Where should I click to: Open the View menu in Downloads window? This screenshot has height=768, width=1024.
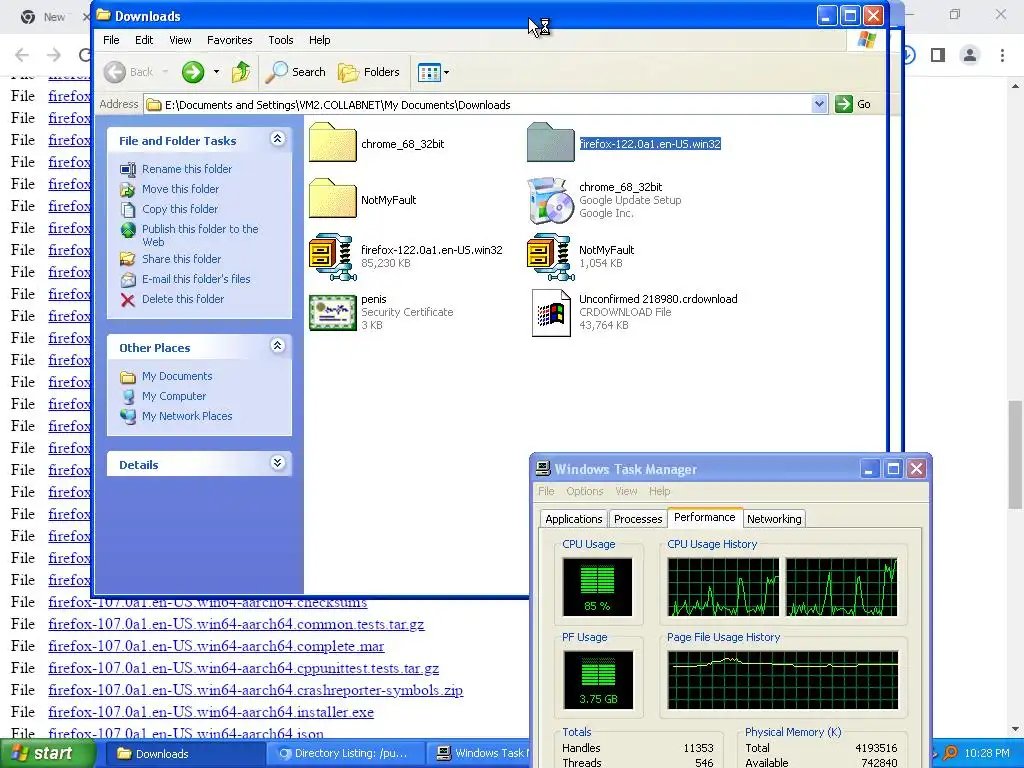coord(180,40)
